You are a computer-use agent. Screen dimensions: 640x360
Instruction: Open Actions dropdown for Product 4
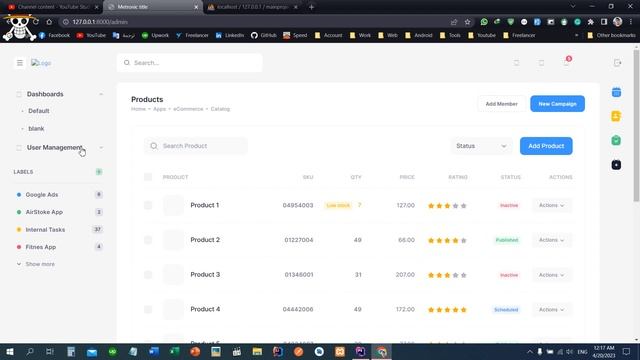tap(551, 309)
